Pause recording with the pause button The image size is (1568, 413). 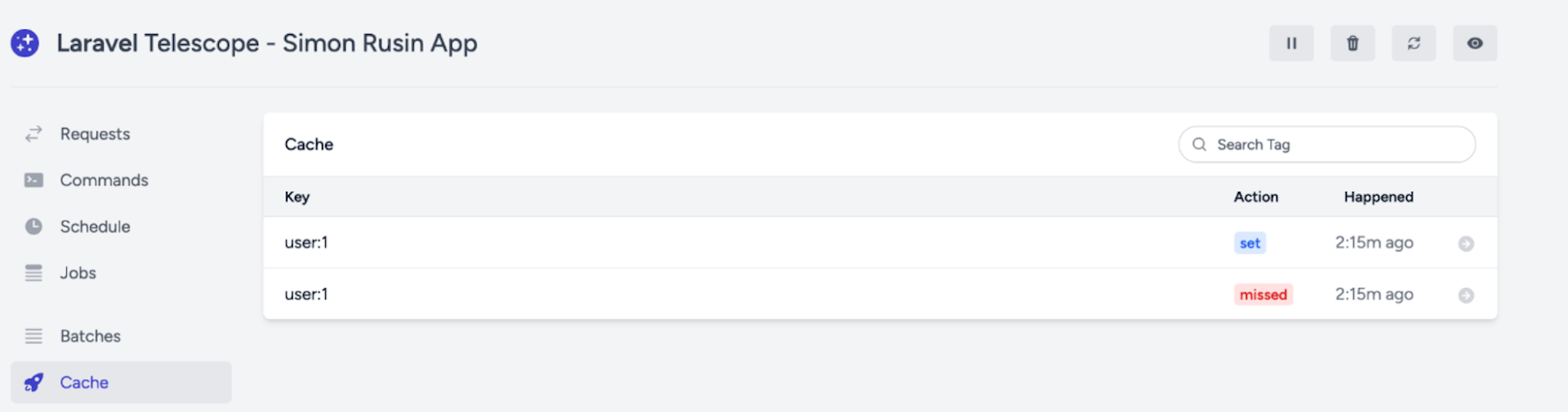pos(1291,43)
